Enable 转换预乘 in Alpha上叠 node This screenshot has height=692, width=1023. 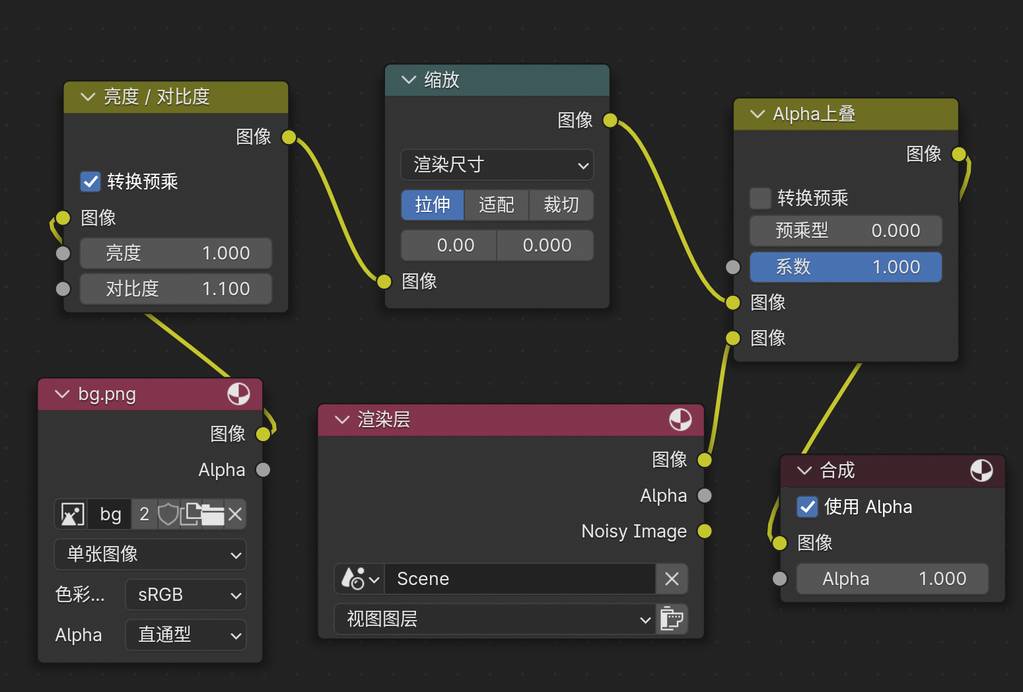coord(761,198)
